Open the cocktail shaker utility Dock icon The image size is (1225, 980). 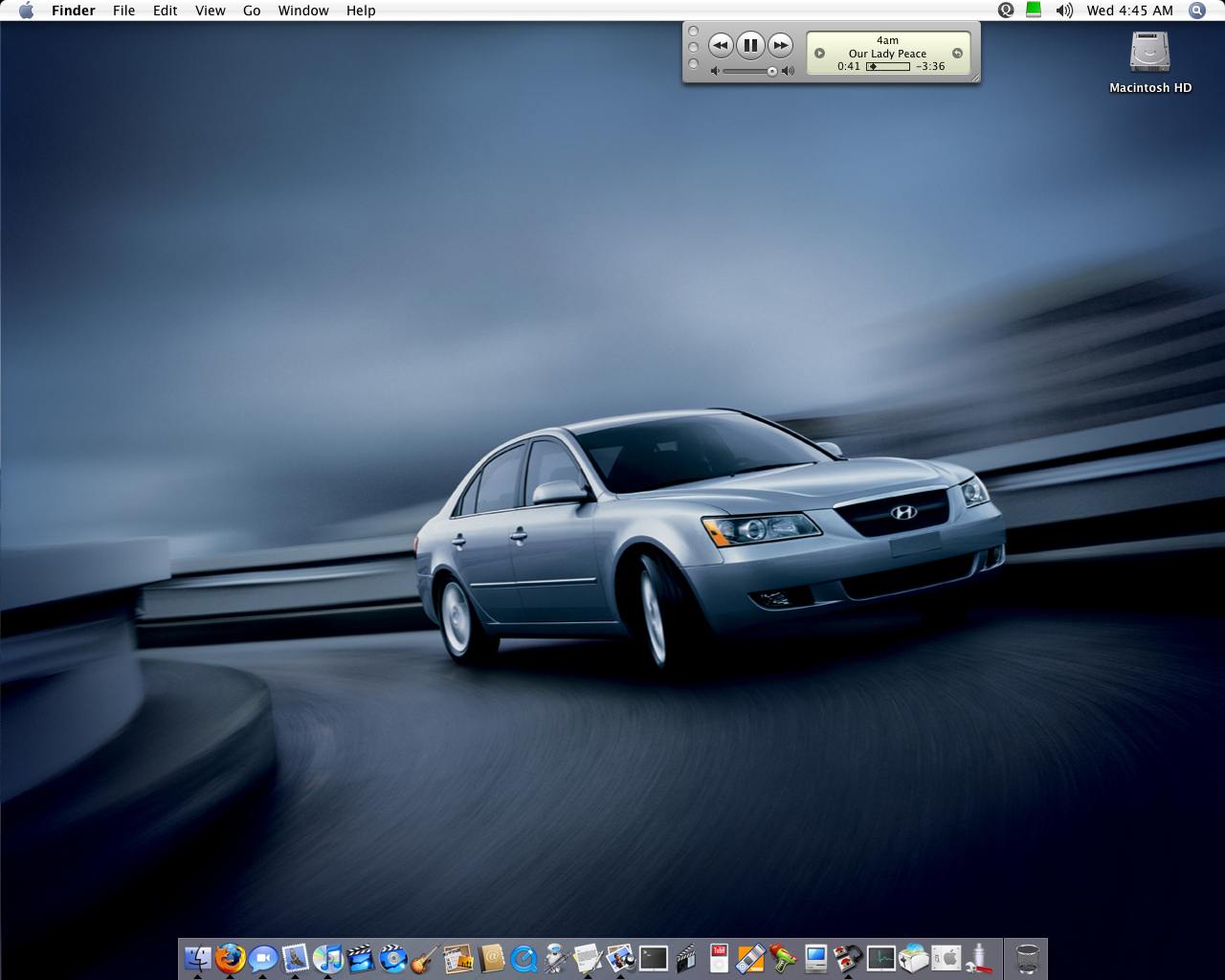[x=979, y=958]
